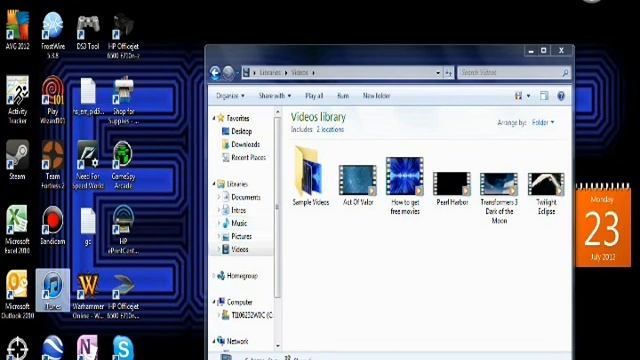Click the navigation pane scroll down arrow
This screenshot has height=360, width=640.
[278, 346]
